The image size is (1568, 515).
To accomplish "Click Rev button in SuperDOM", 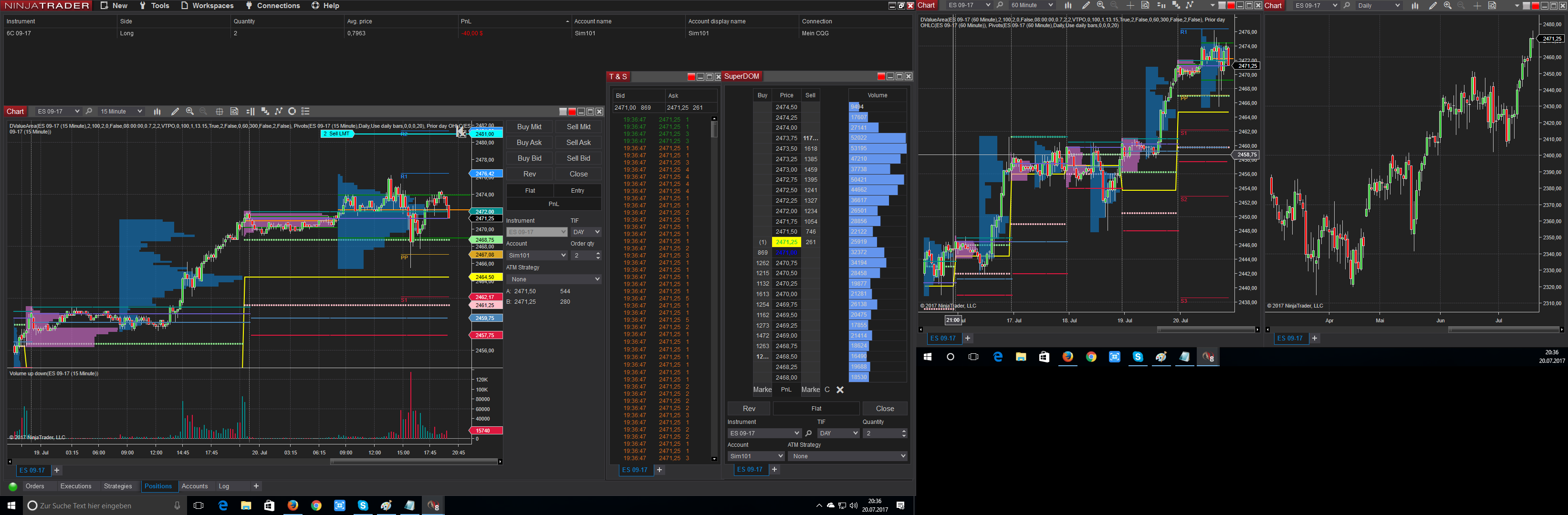I will (749, 409).
